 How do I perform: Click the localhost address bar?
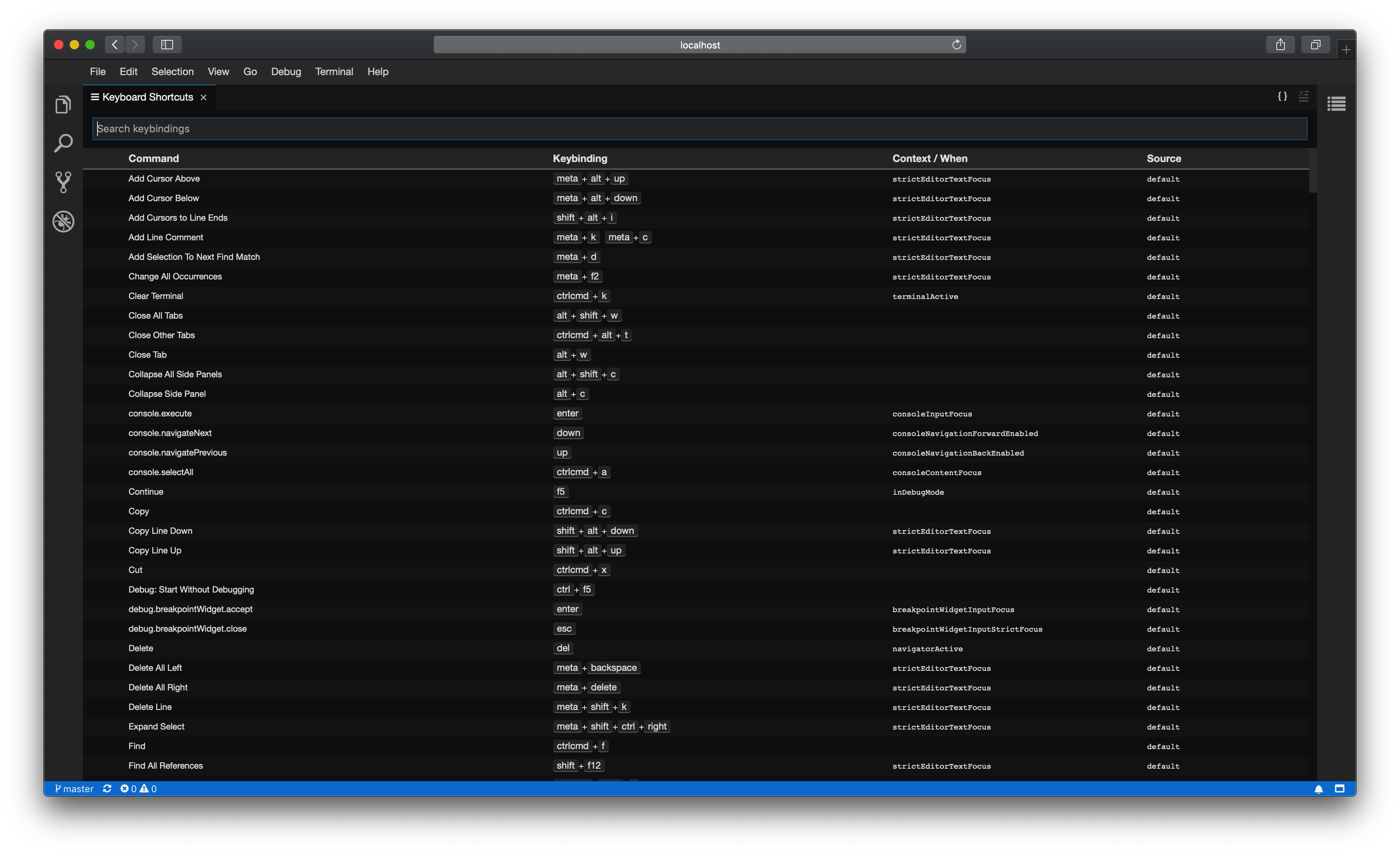(x=700, y=45)
